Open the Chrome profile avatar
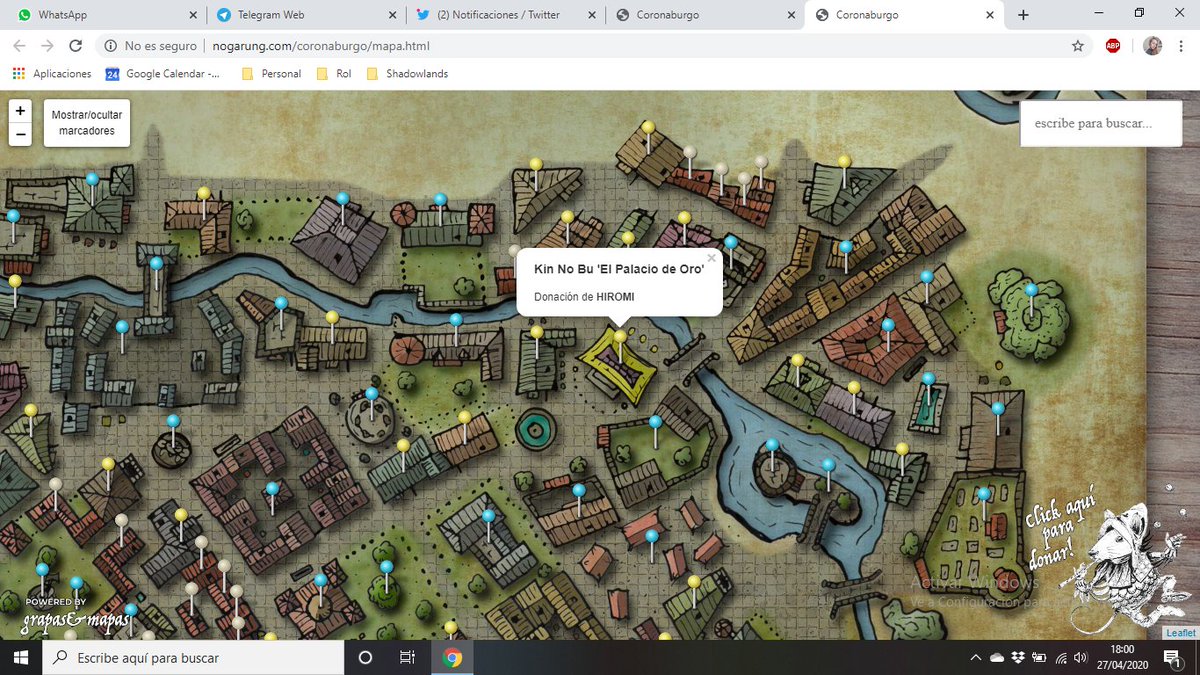 coord(1152,46)
